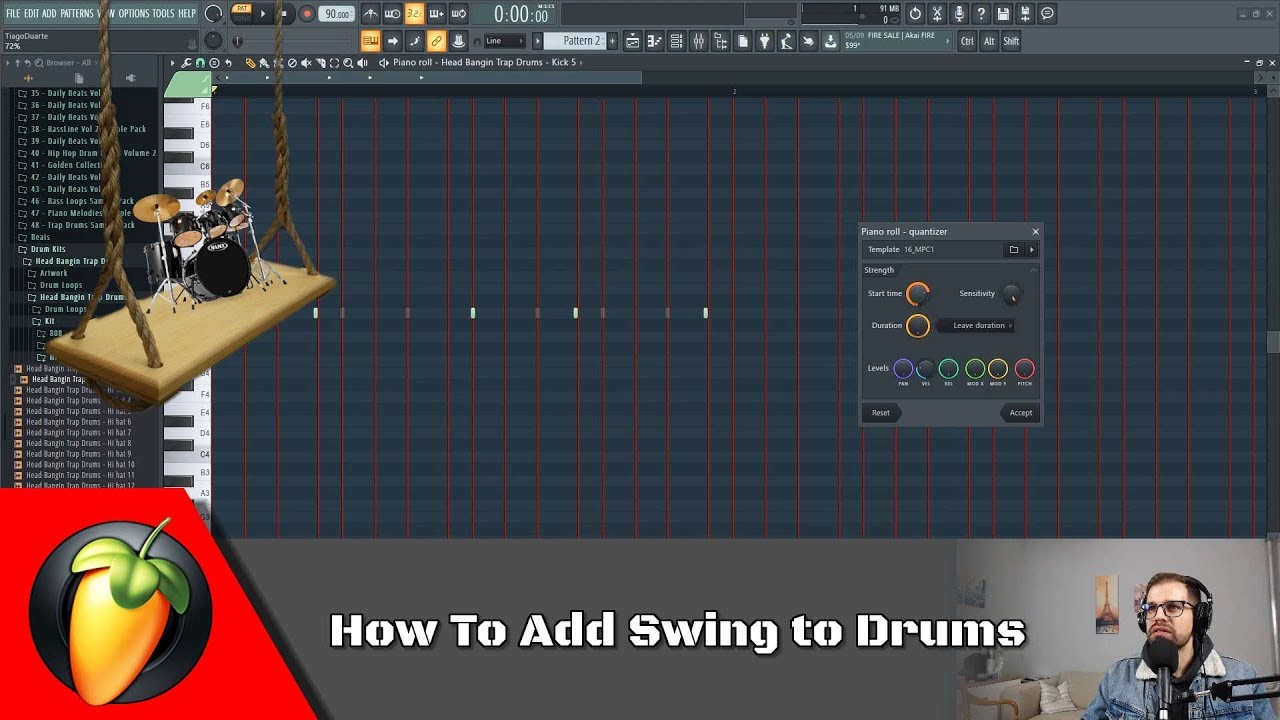
Task: Click the one-click audio recording icon
Action: click(787, 41)
